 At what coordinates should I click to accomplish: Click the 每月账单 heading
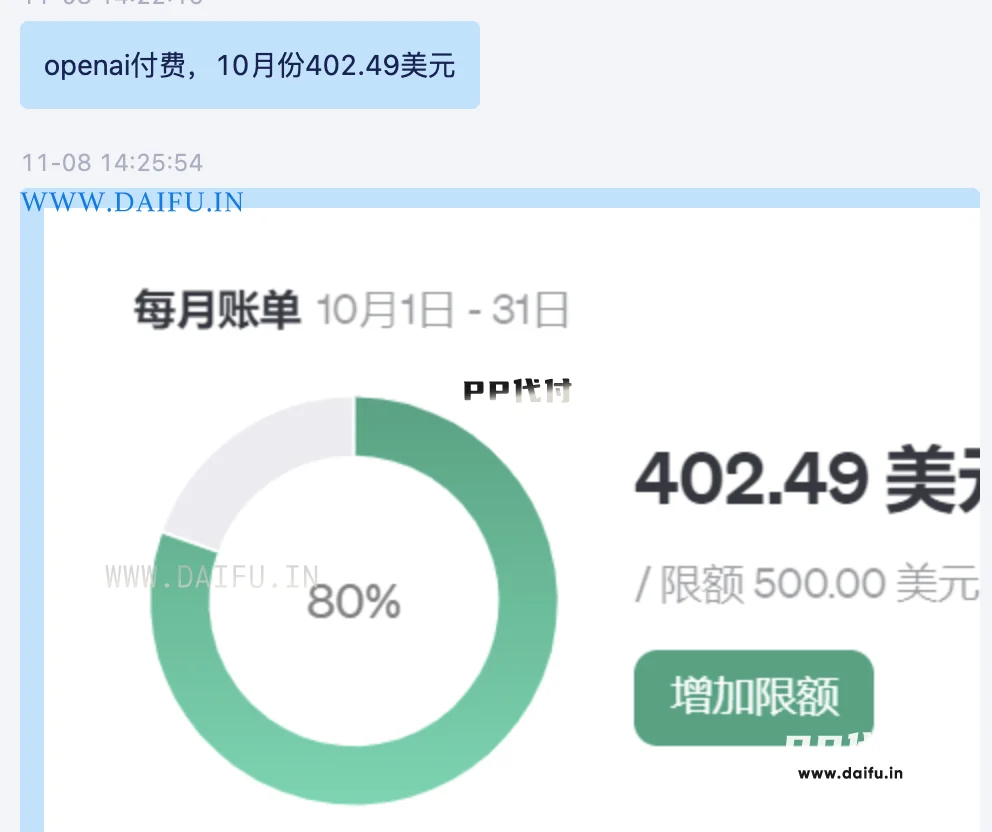click(216, 310)
